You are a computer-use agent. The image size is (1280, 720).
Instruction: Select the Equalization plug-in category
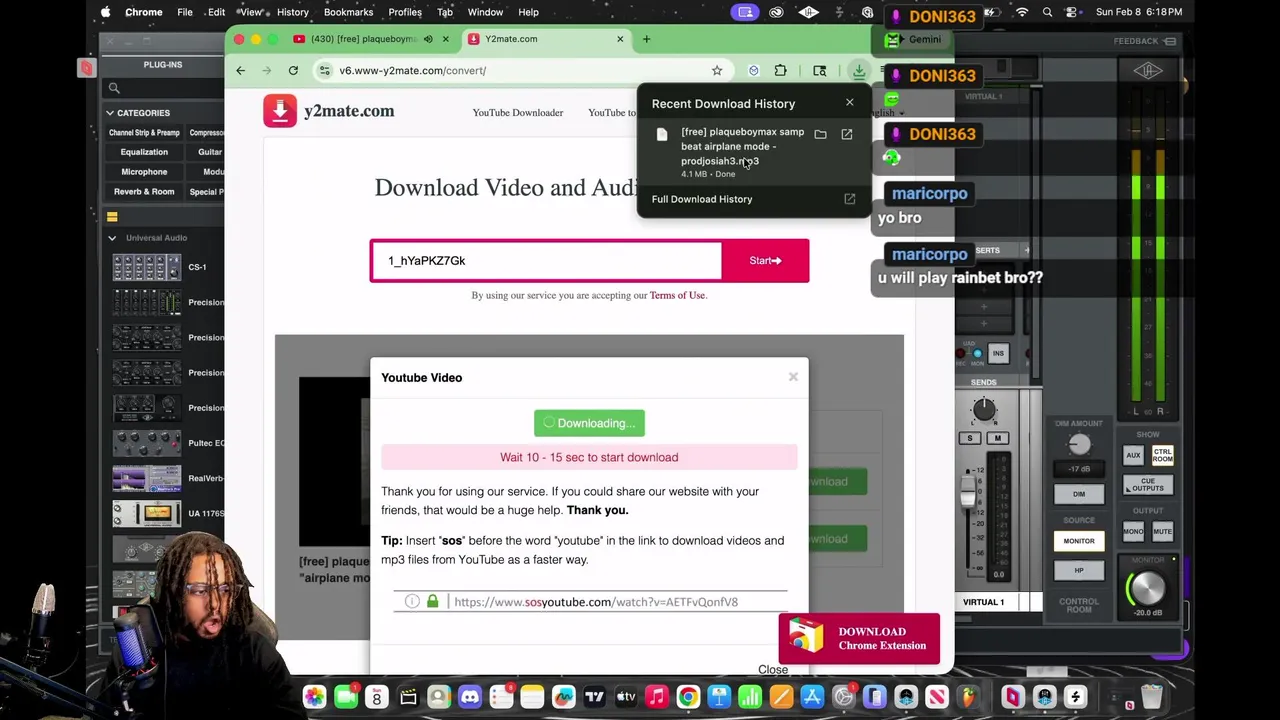(x=144, y=152)
